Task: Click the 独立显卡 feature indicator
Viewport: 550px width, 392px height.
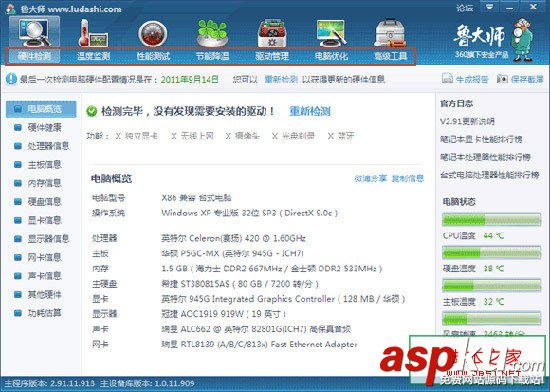Action: (x=137, y=136)
